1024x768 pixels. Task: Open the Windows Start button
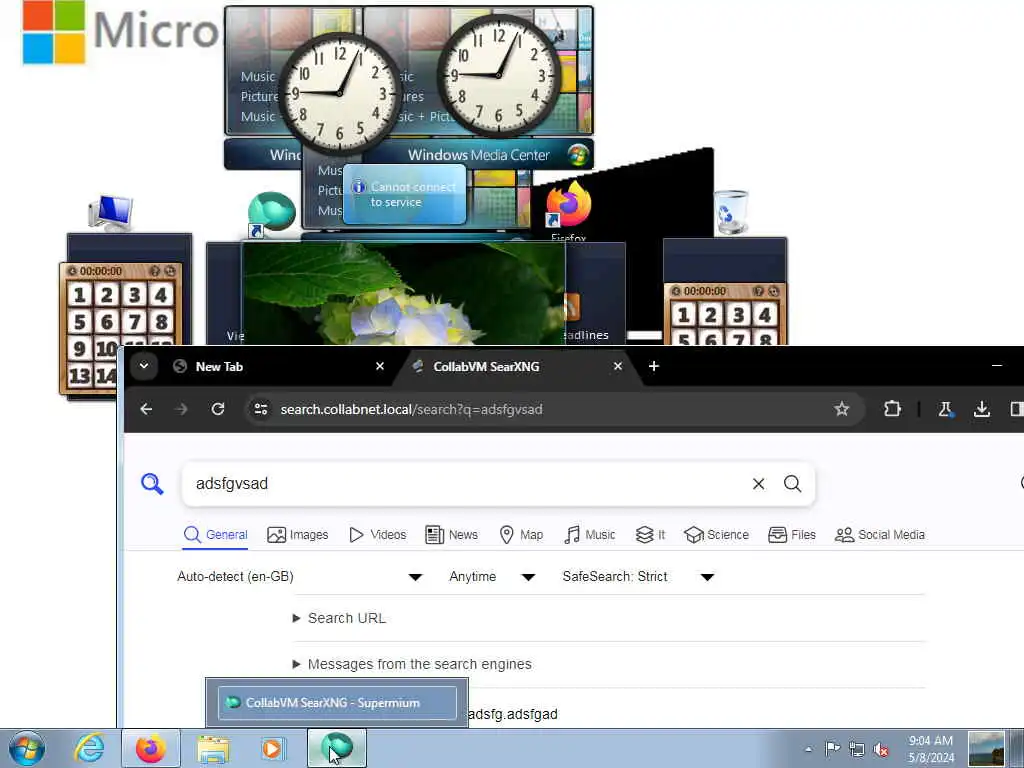point(27,748)
